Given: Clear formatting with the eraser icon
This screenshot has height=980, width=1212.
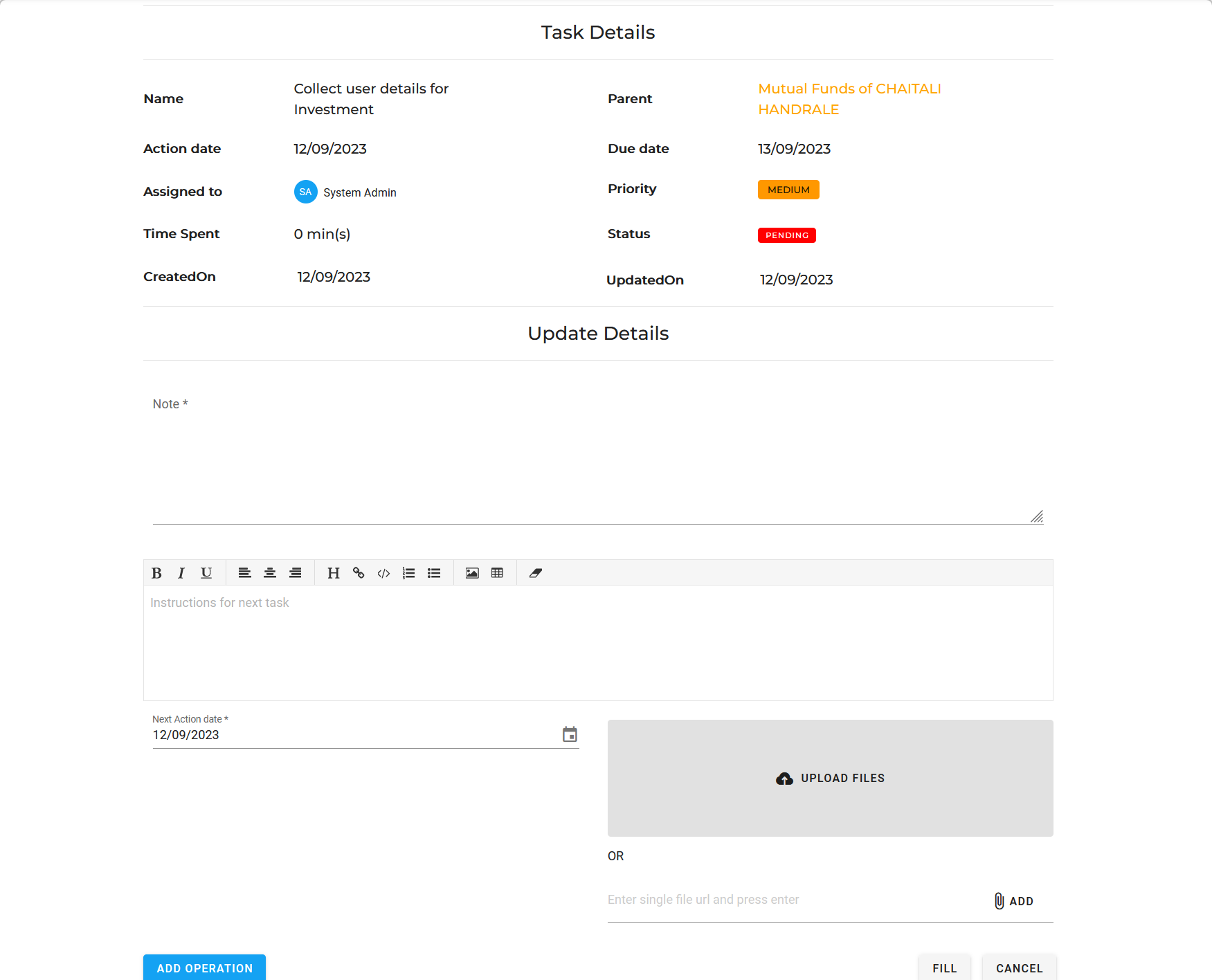Looking at the screenshot, I should (535, 573).
